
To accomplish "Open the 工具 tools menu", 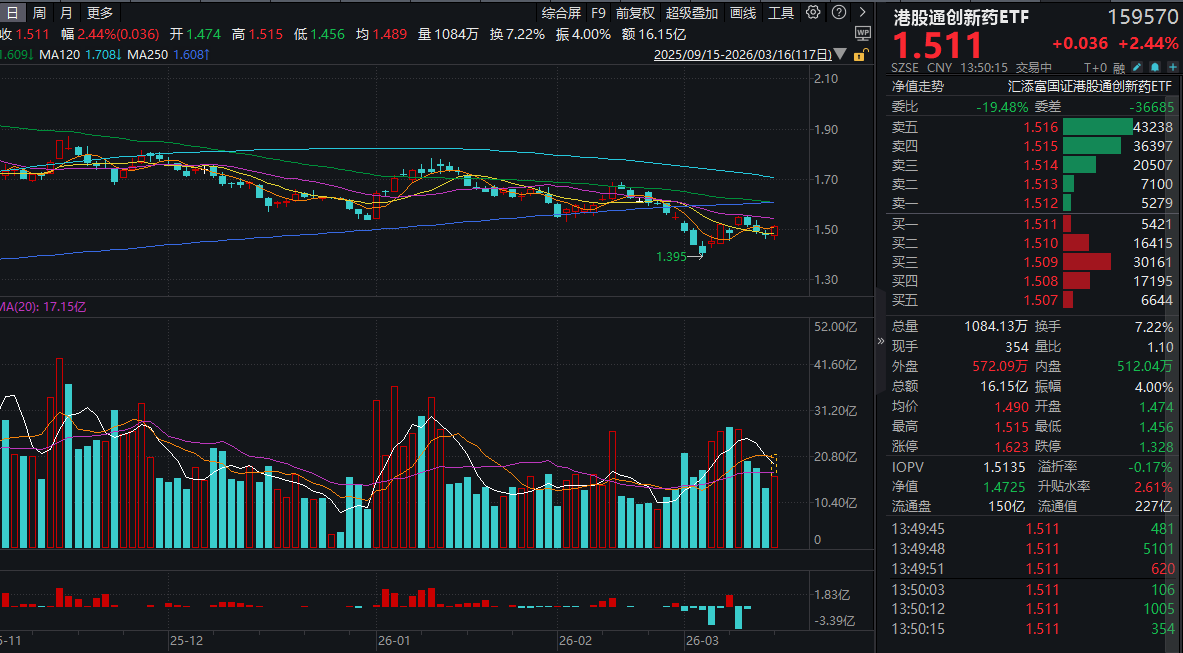I will click(781, 13).
